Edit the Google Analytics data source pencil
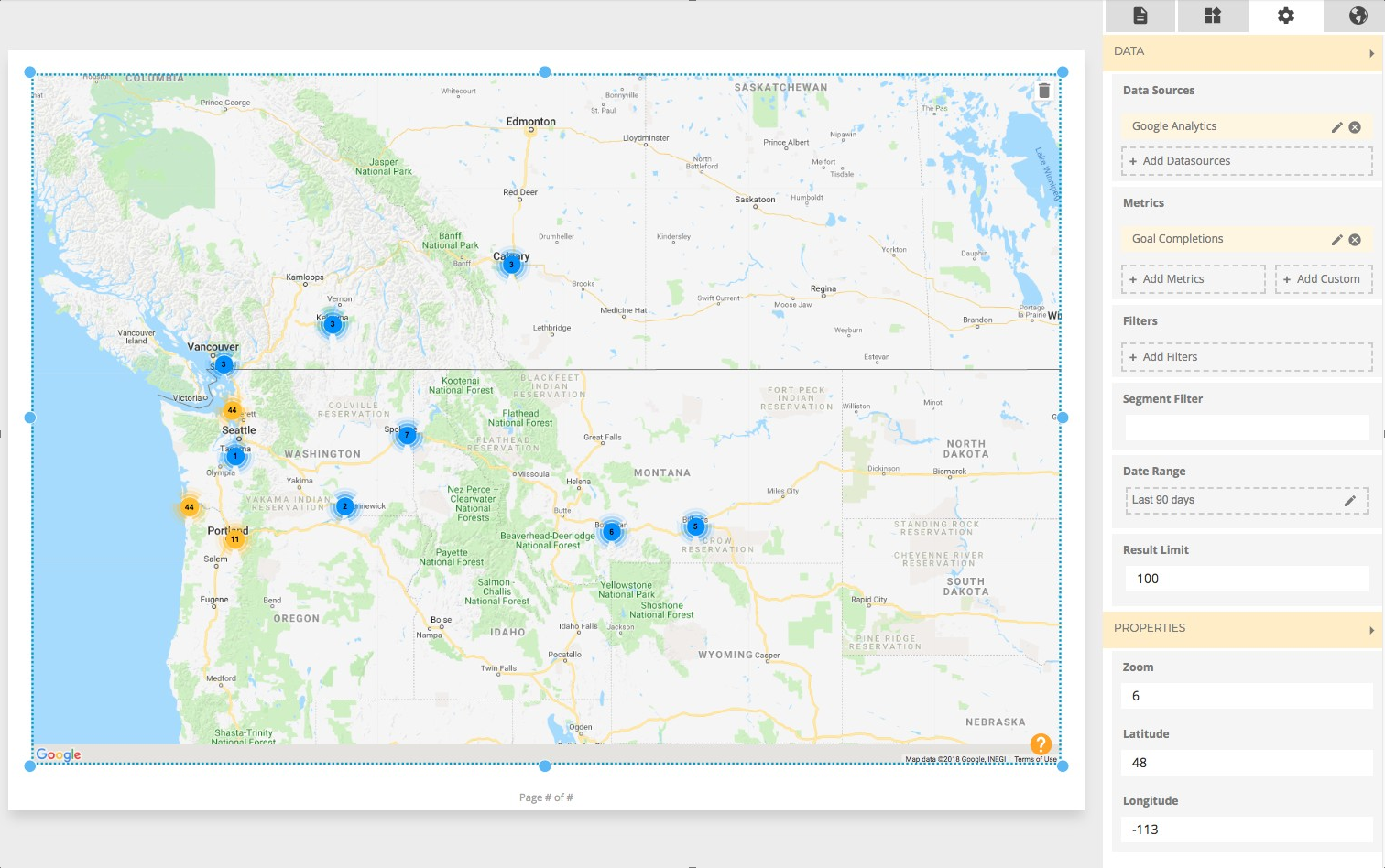The image size is (1385, 868). [x=1337, y=127]
